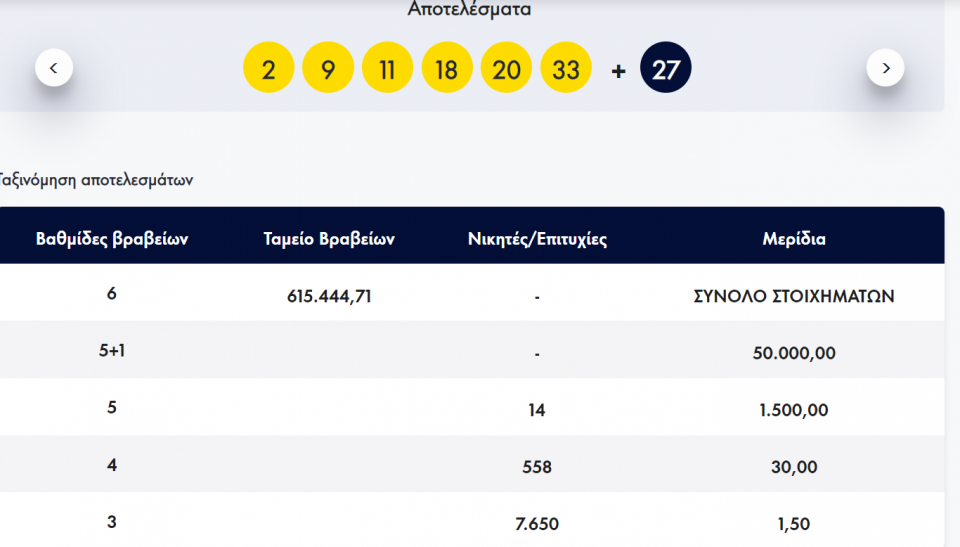The image size is (960, 547).
Task: Click the Νικητές/Επιτυχίες column header
Action: point(537,239)
